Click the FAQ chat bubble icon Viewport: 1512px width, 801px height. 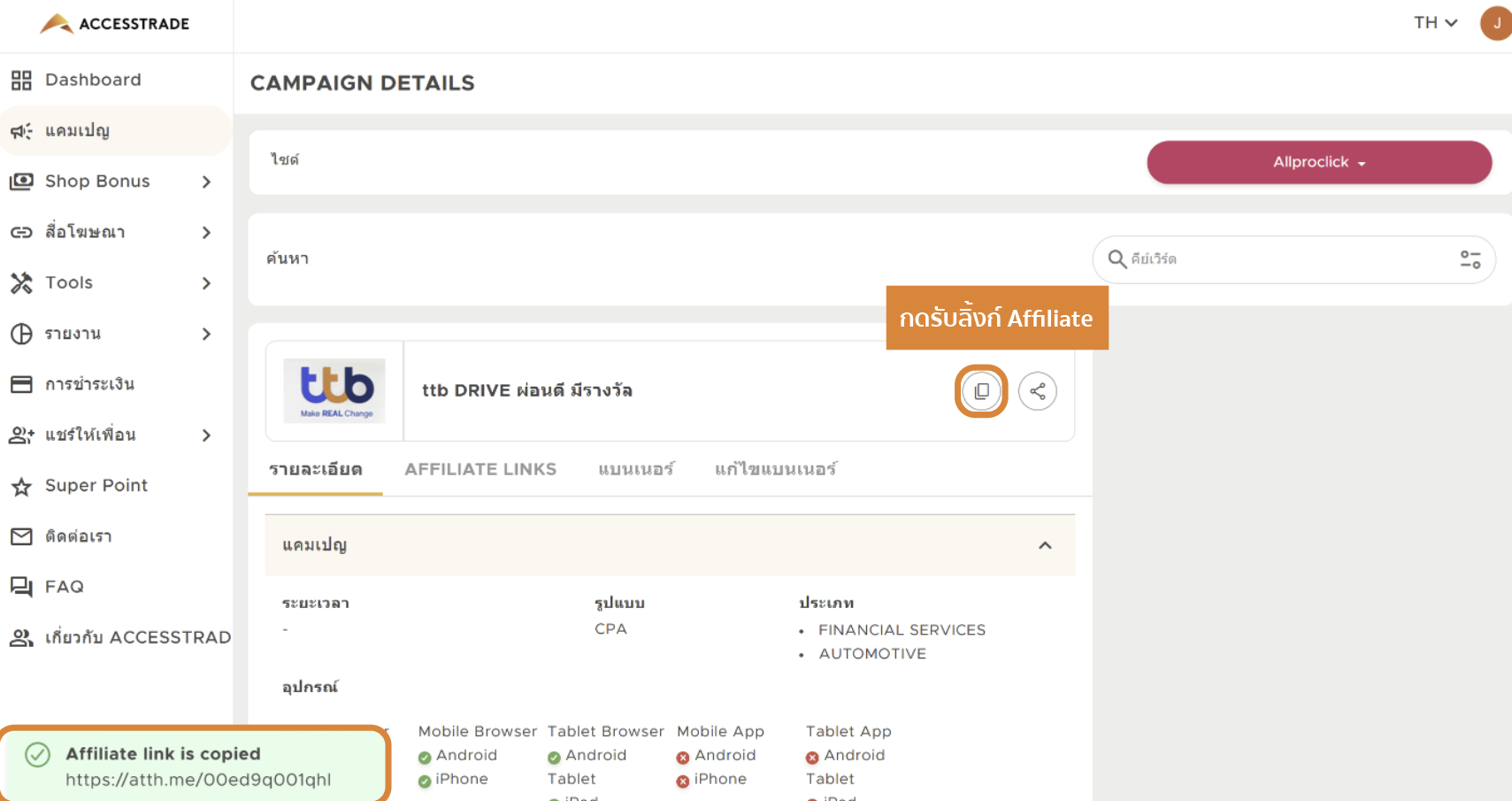(x=21, y=587)
